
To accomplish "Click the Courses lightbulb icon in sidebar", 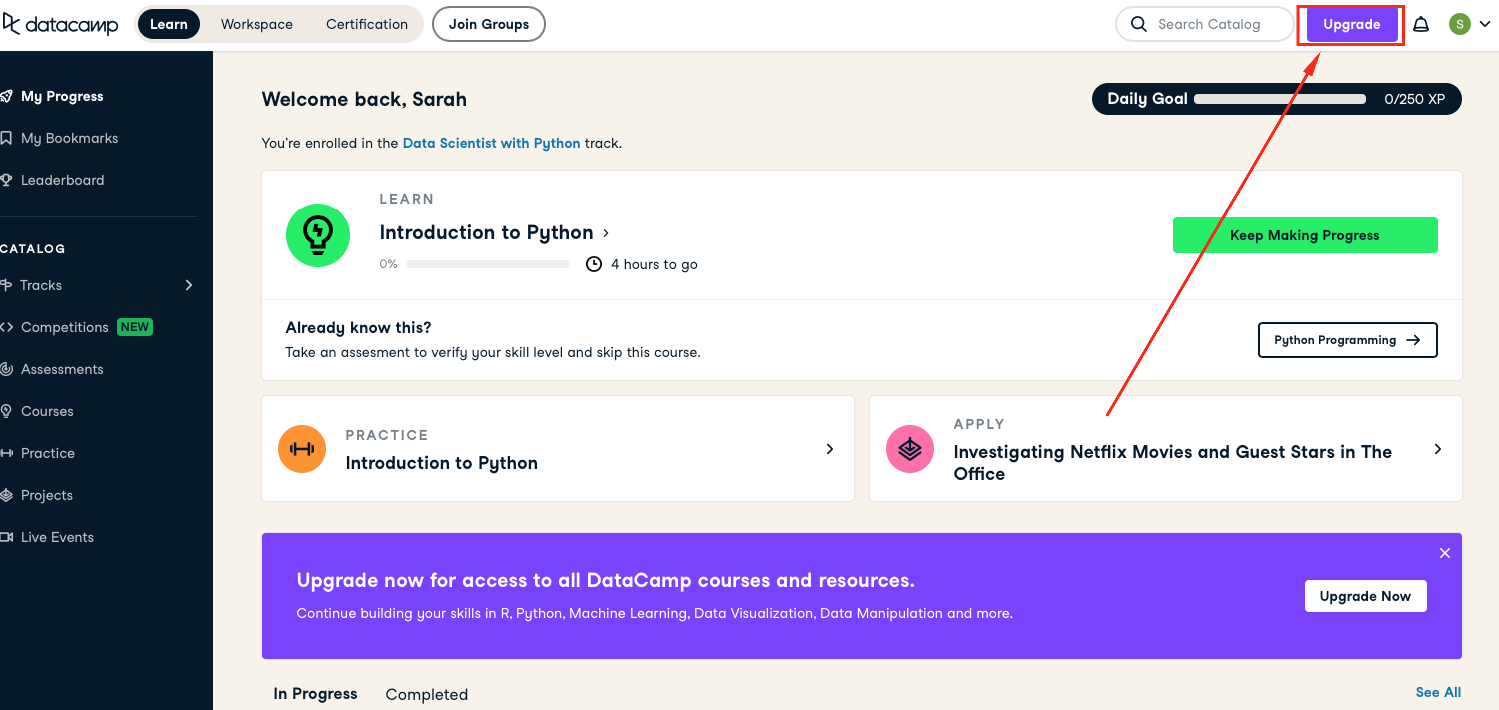I will tap(6, 411).
